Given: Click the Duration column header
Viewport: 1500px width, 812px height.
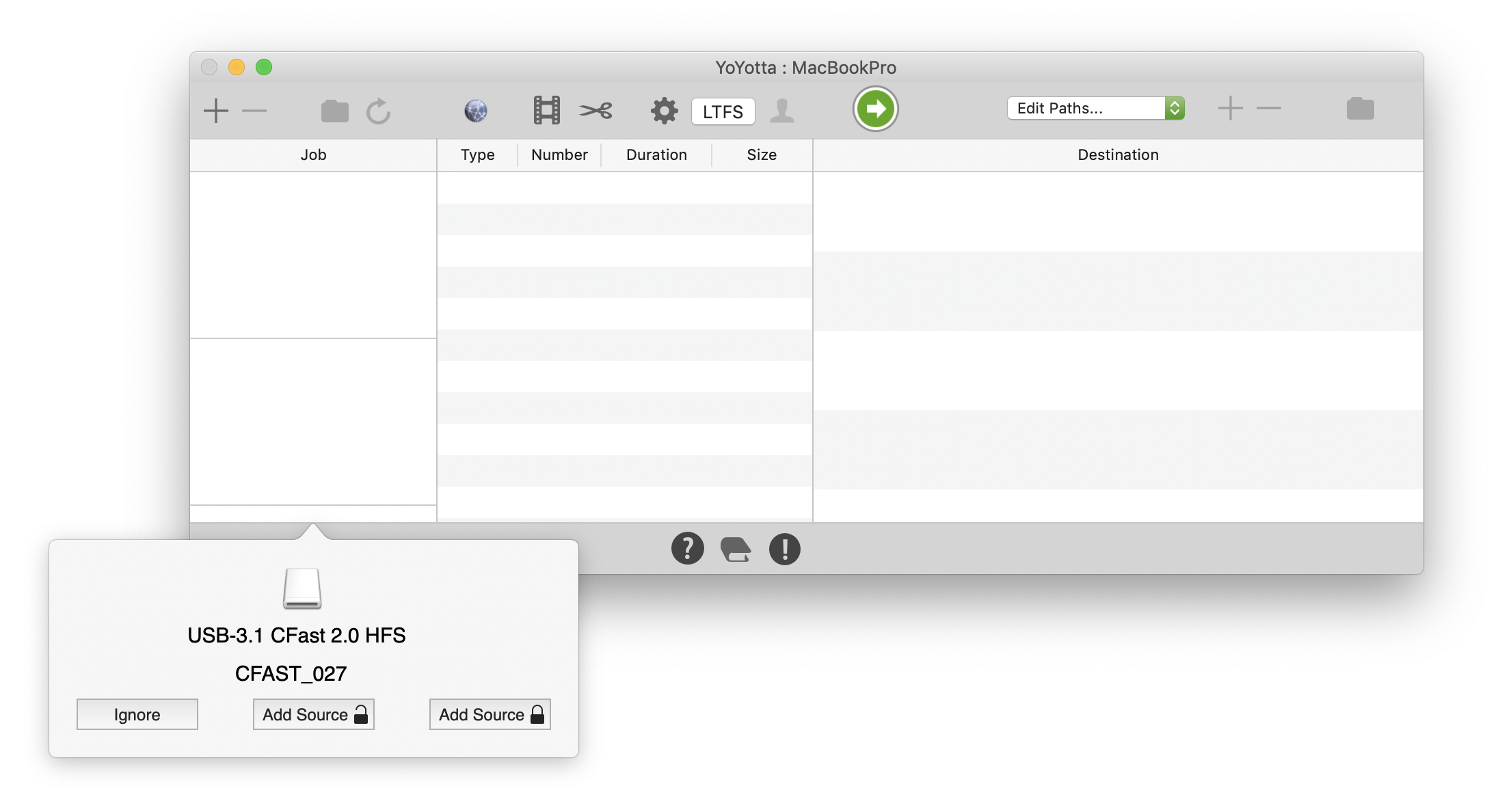Looking at the screenshot, I should click(x=656, y=155).
